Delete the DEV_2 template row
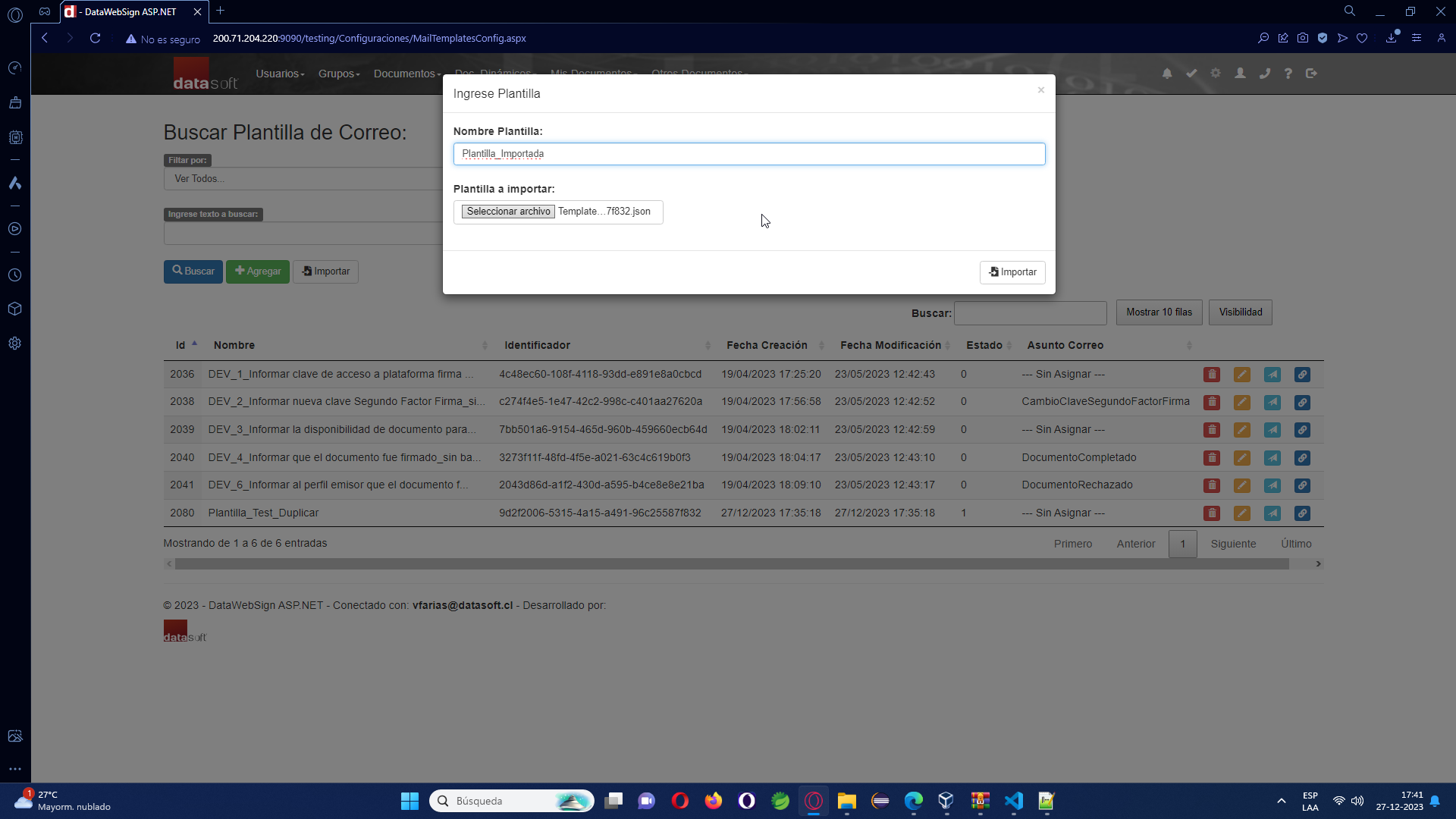Image resolution: width=1456 pixels, height=819 pixels. click(1212, 402)
